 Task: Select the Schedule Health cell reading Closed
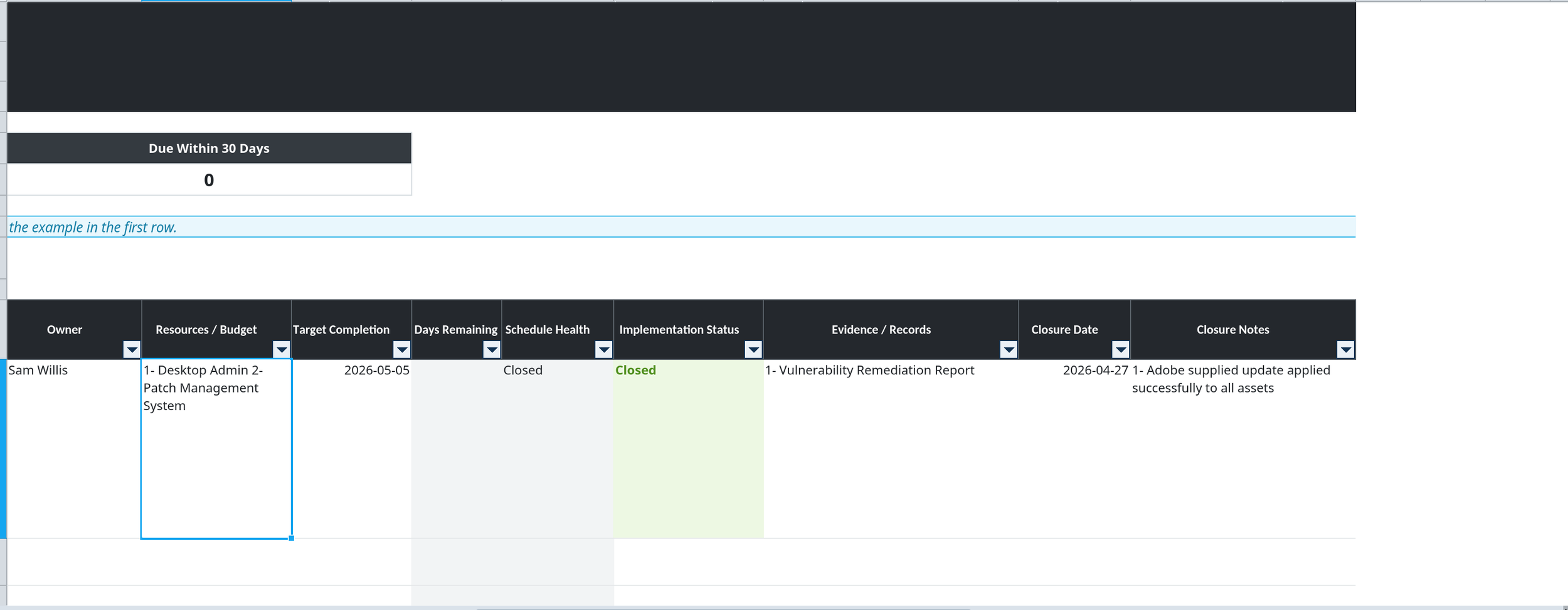tap(558, 448)
